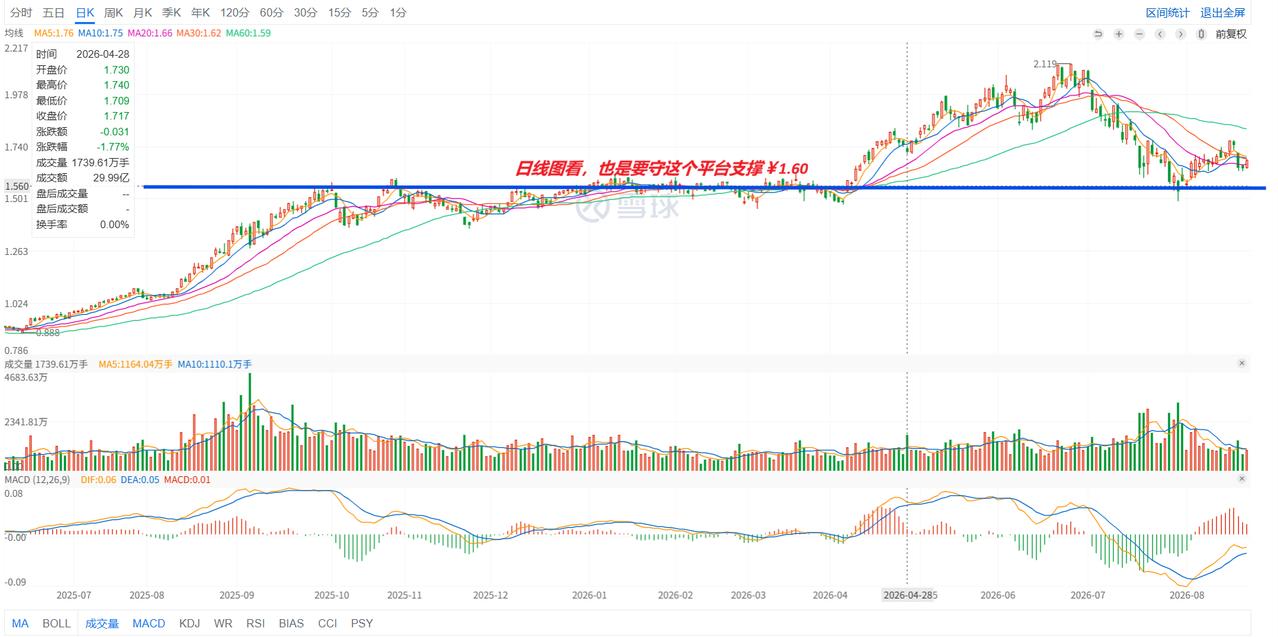Click 退出全屏 to exit fullscreen
1278x637 pixels.
[1223, 13]
